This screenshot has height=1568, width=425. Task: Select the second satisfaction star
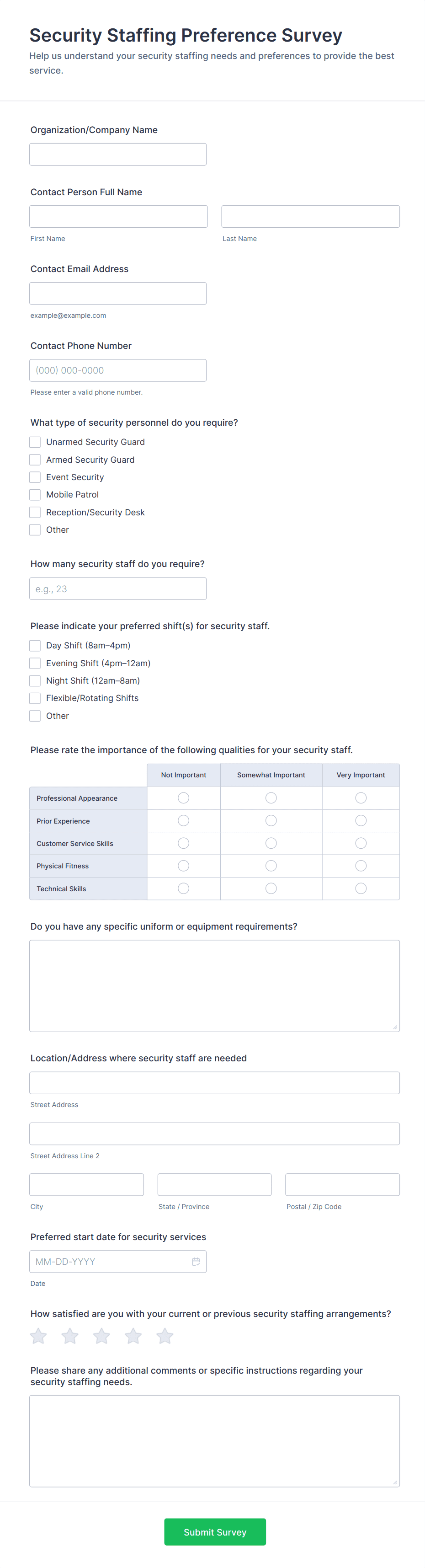tap(70, 1336)
